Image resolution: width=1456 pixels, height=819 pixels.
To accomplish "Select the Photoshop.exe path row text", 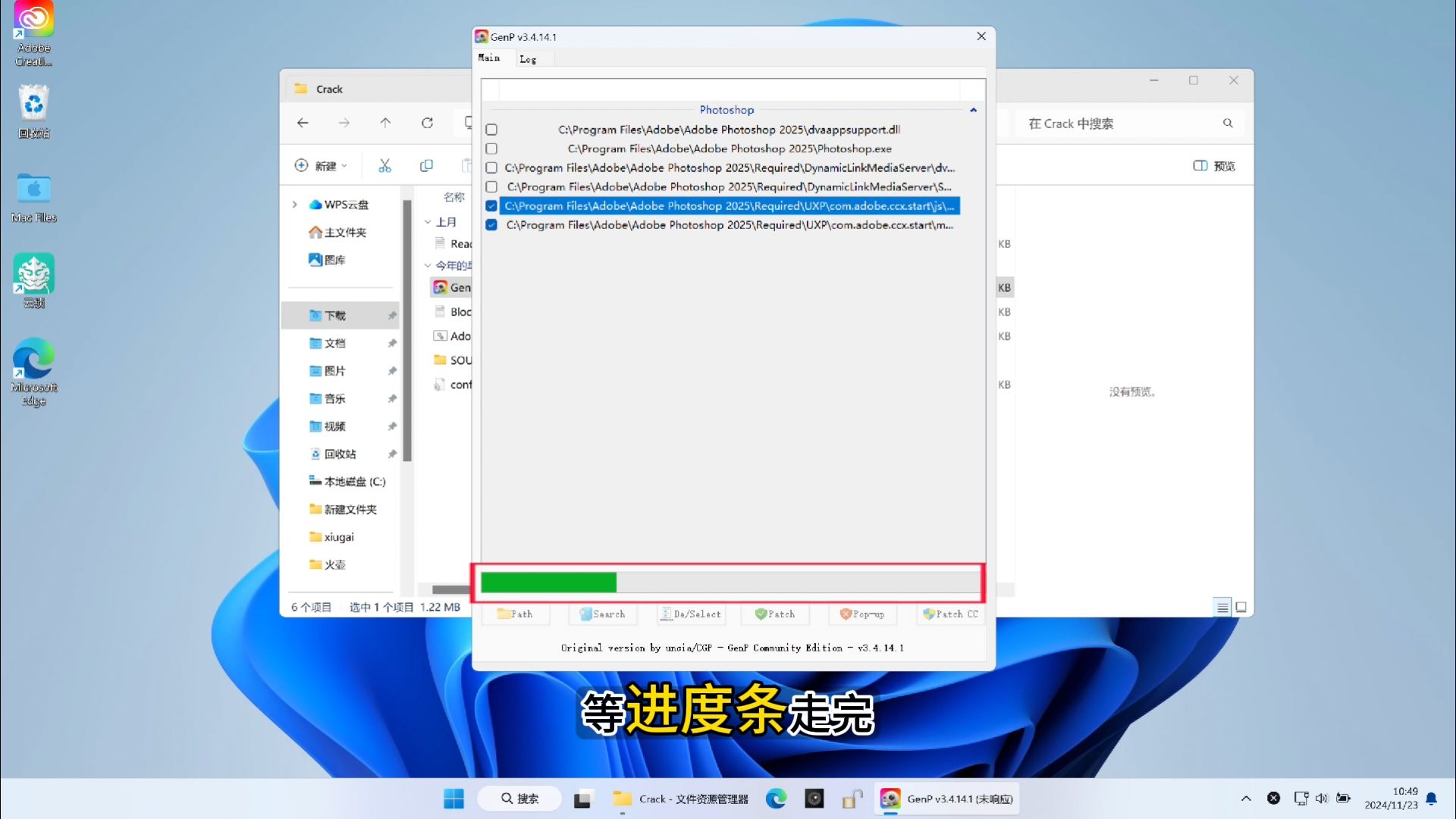I will pos(730,149).
